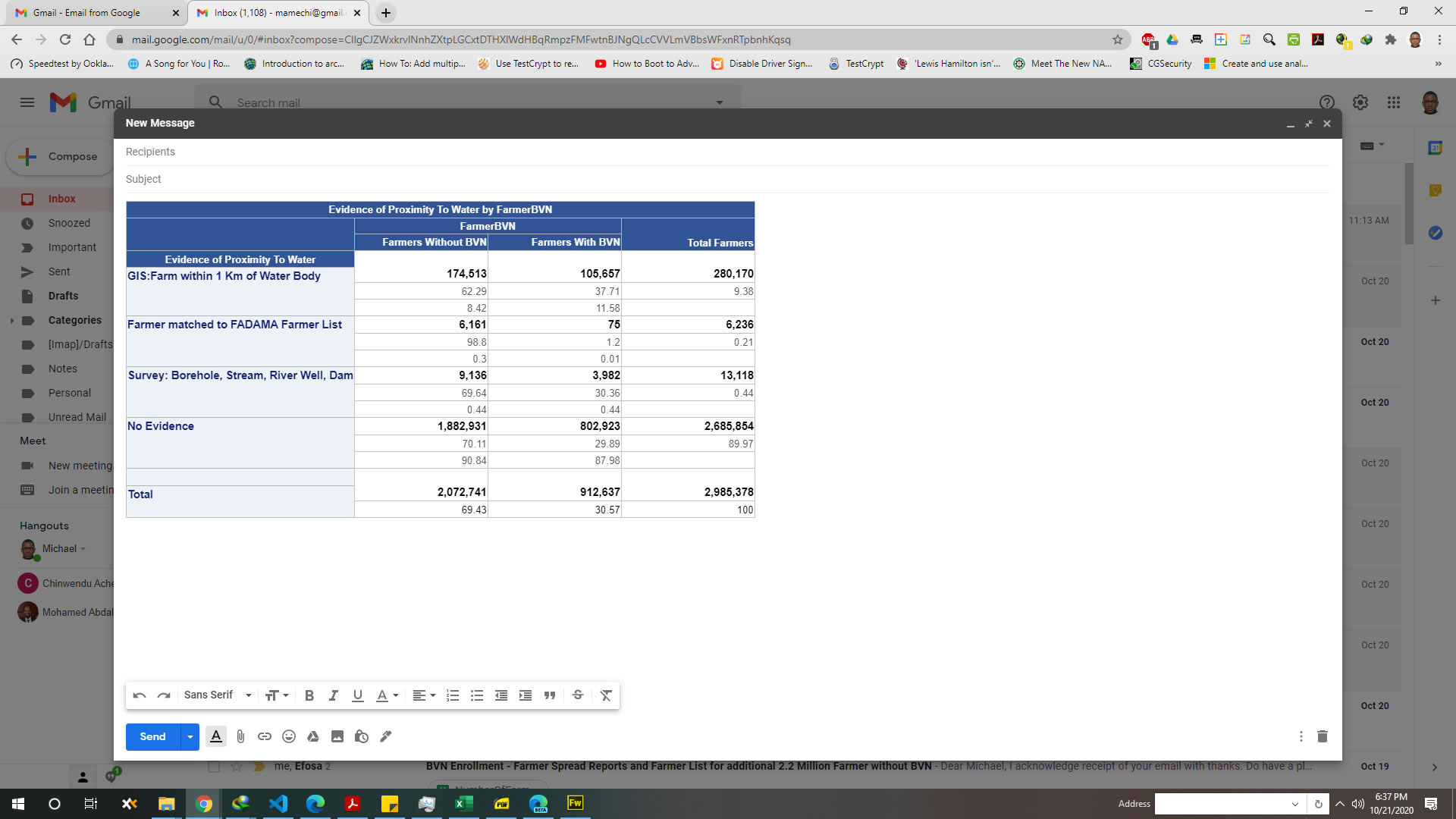The image size is (1456, 819).
Task: Toggle confidential mode lock-clock icon
Action: point(362,736)
